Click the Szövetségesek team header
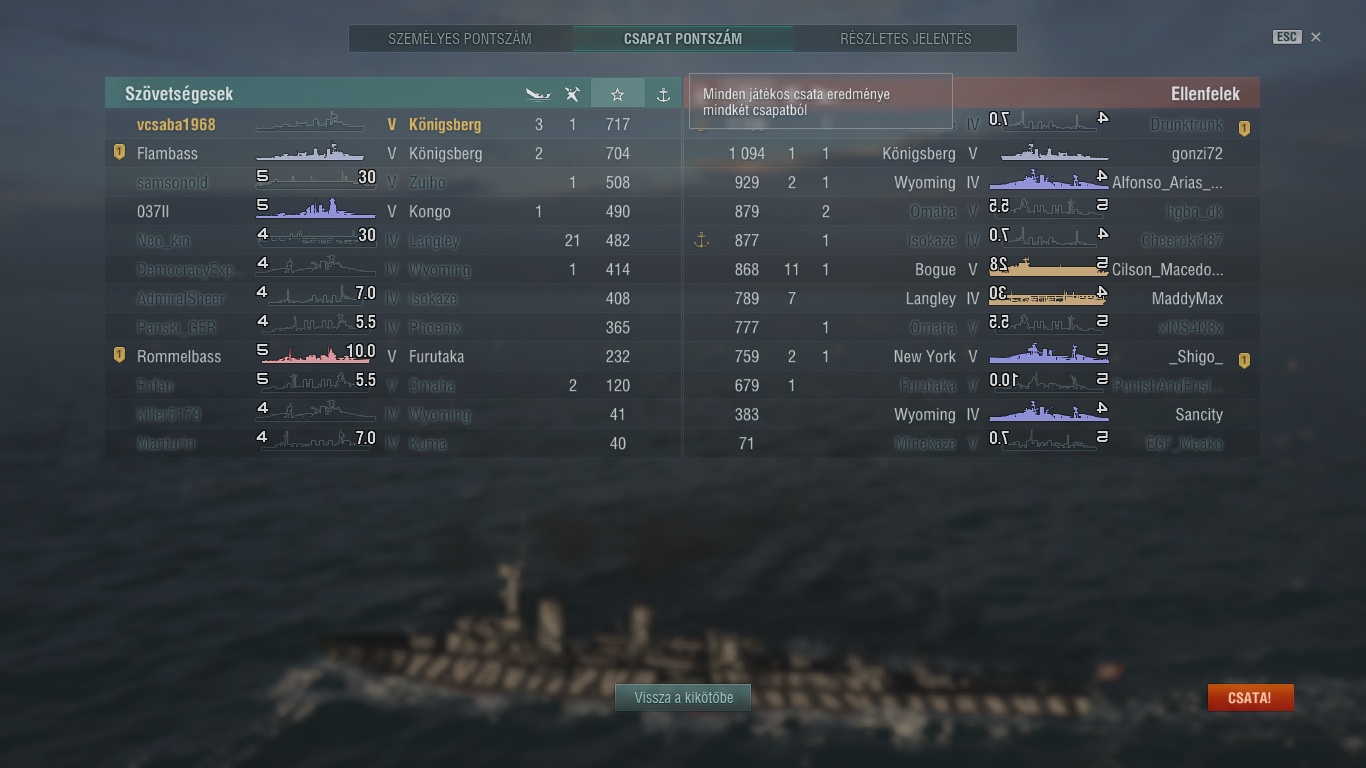 click(179, 94)
